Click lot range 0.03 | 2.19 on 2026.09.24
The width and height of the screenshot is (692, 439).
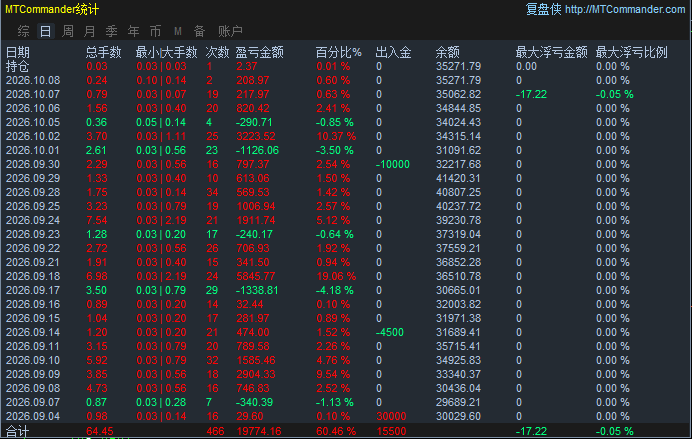pos(161,220)
